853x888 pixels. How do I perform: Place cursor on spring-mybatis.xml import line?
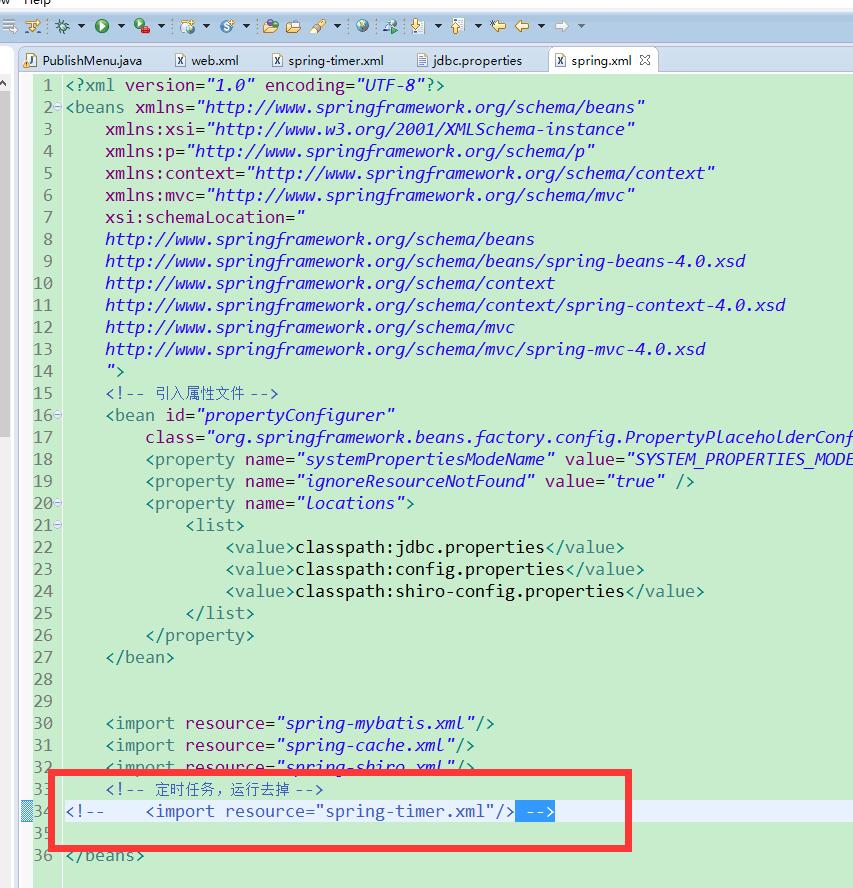coord(300,723)
